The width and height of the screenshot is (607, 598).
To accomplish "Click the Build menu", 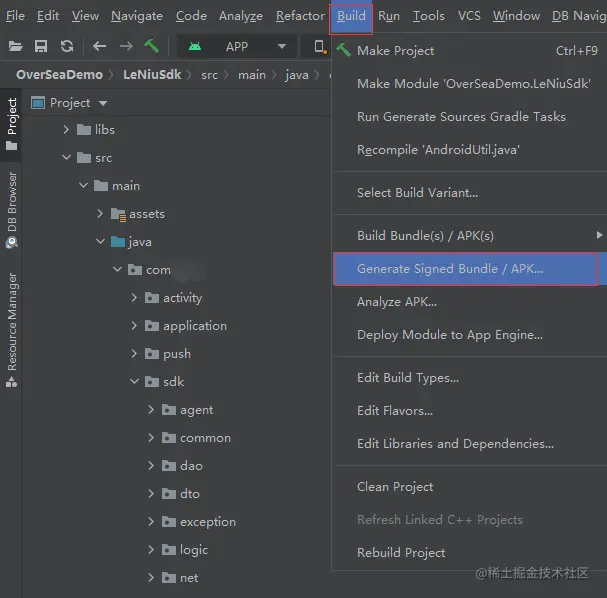I will (x=351, y=17).
